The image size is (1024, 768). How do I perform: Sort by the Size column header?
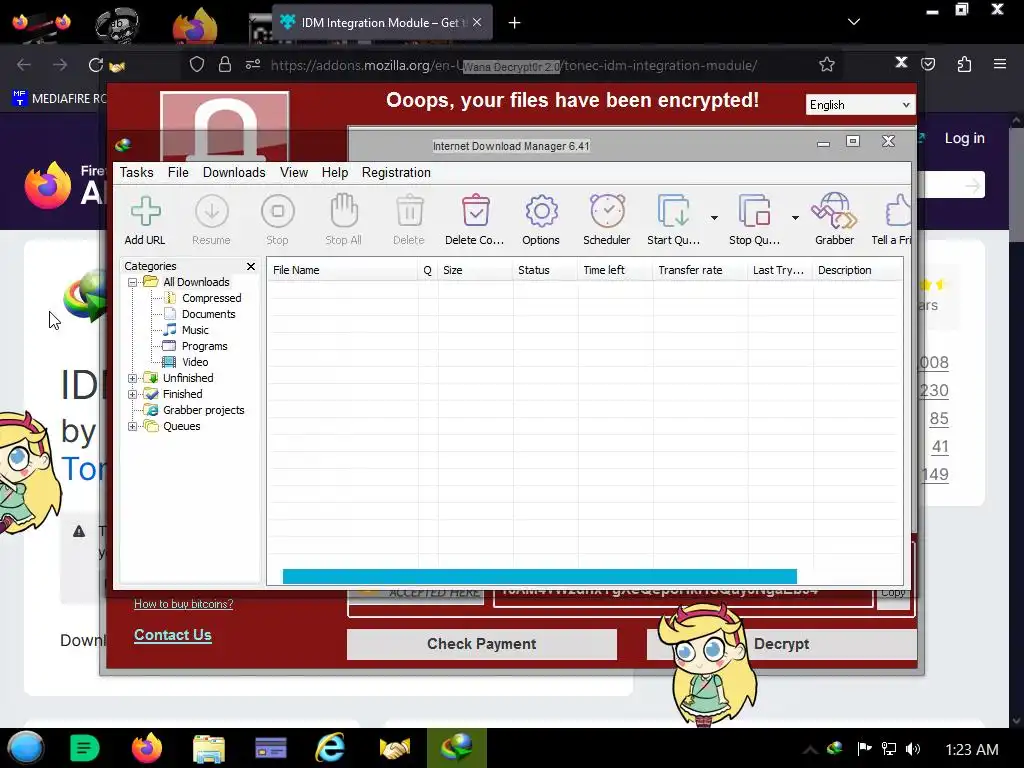coord(475,270)
